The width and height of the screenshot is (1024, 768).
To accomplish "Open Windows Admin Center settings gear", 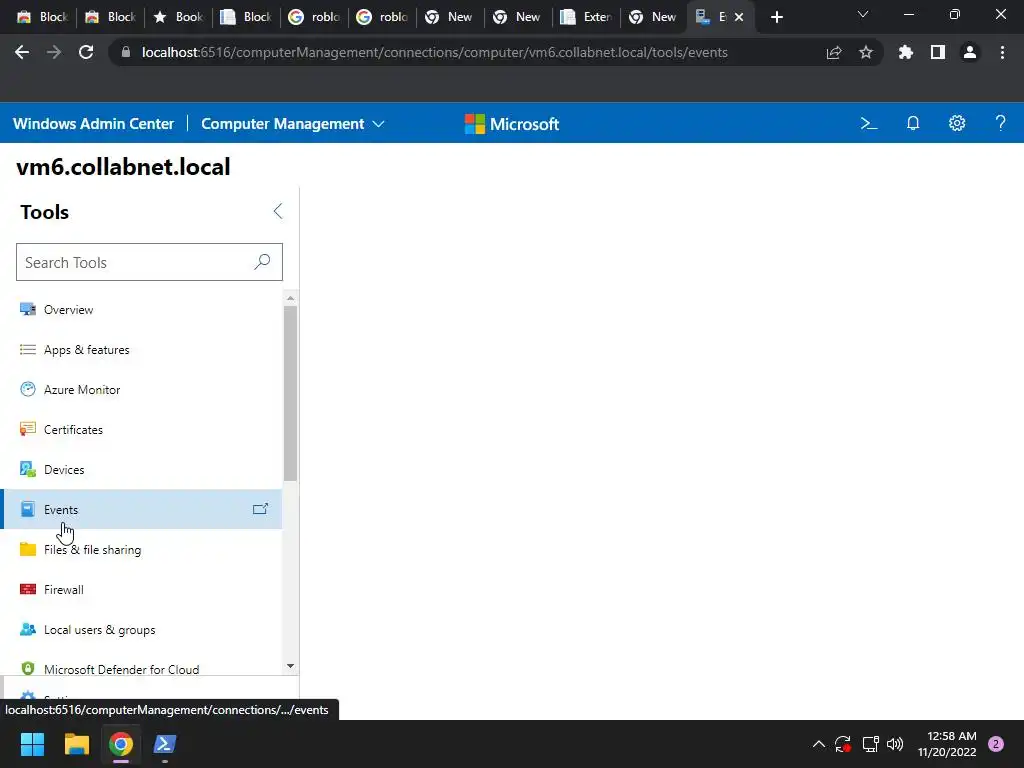I will (x=957, y=123).
